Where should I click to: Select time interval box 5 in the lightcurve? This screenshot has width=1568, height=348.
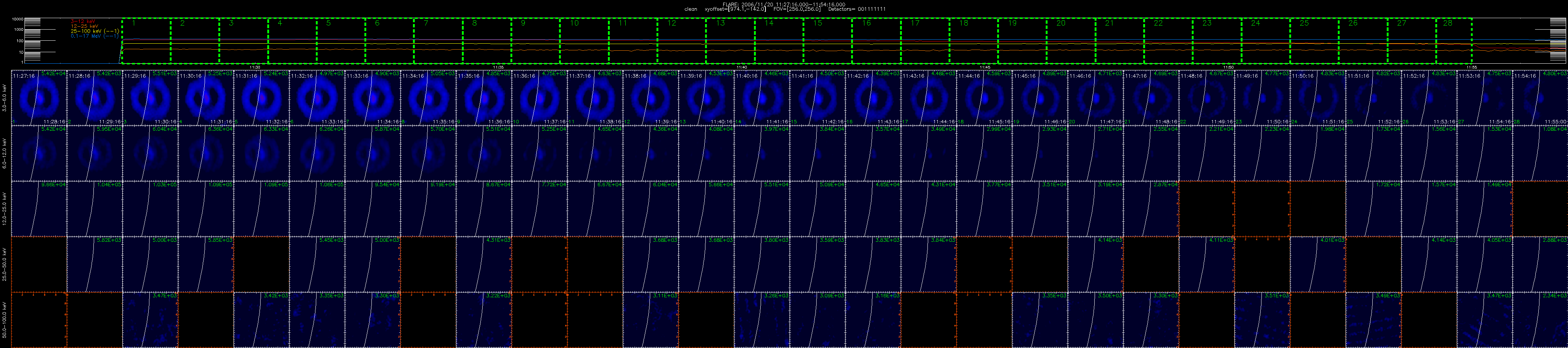[x=341, y=41]
